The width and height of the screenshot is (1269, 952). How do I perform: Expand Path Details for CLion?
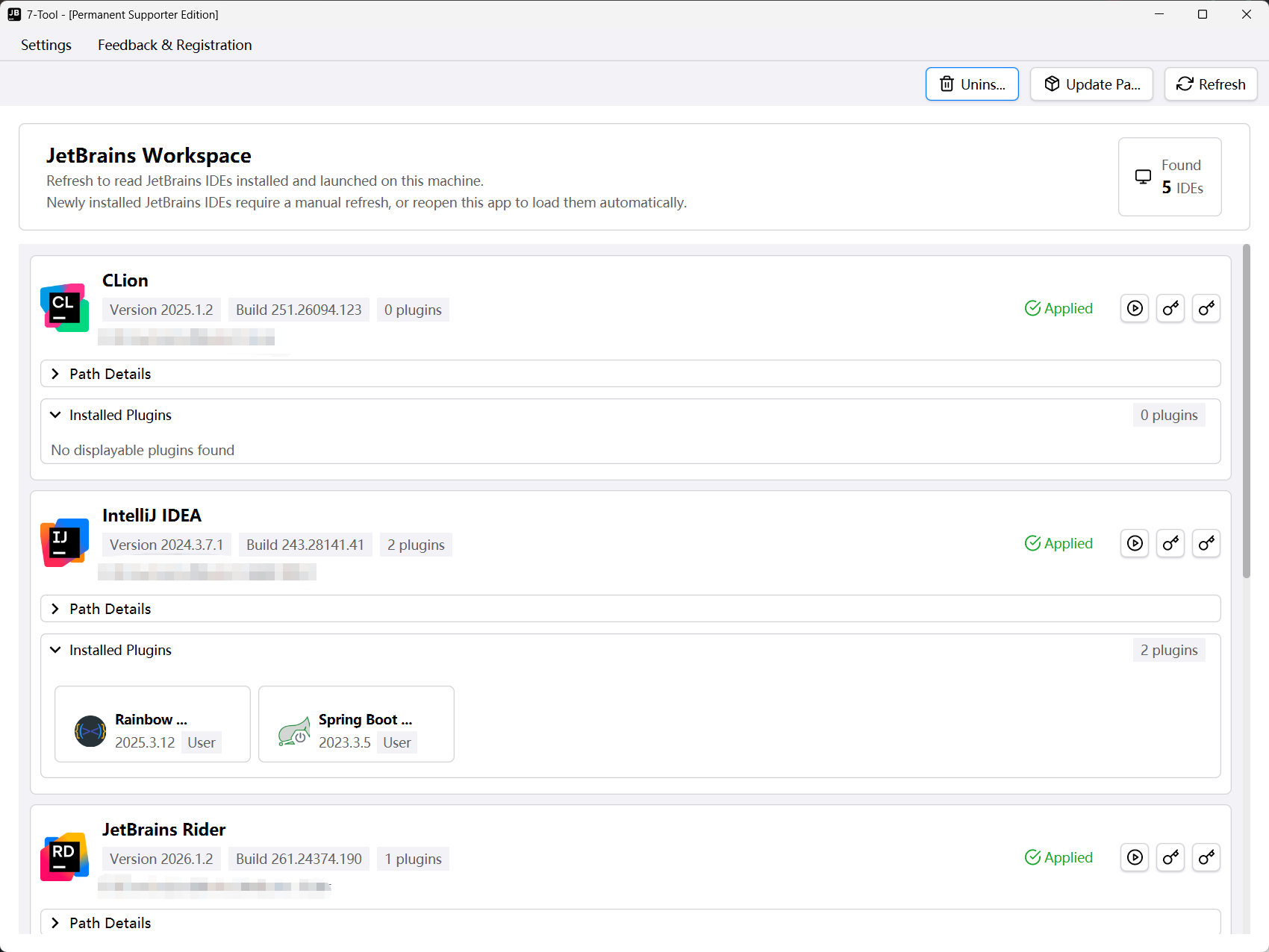point(631,374)
